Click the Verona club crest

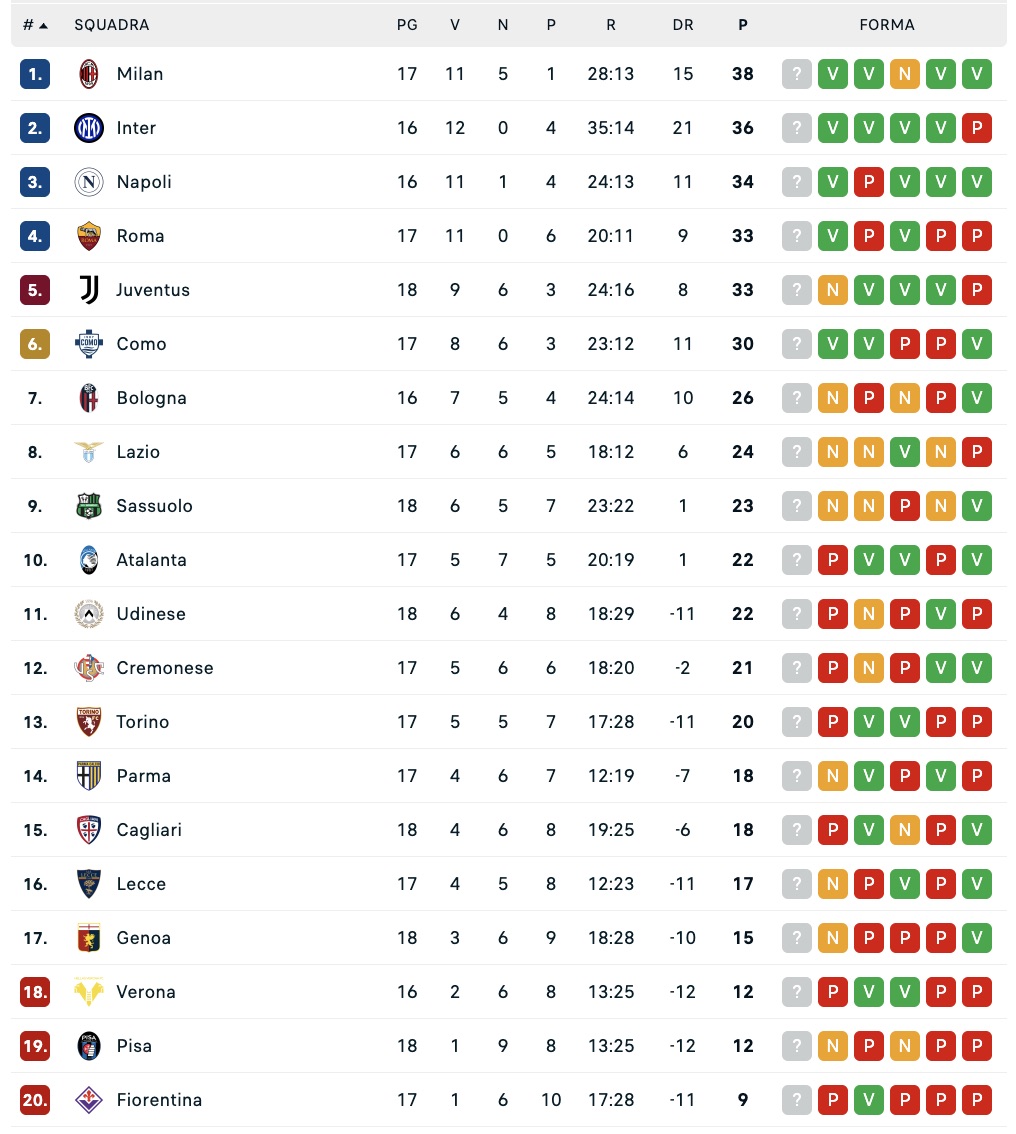point(89,992)
